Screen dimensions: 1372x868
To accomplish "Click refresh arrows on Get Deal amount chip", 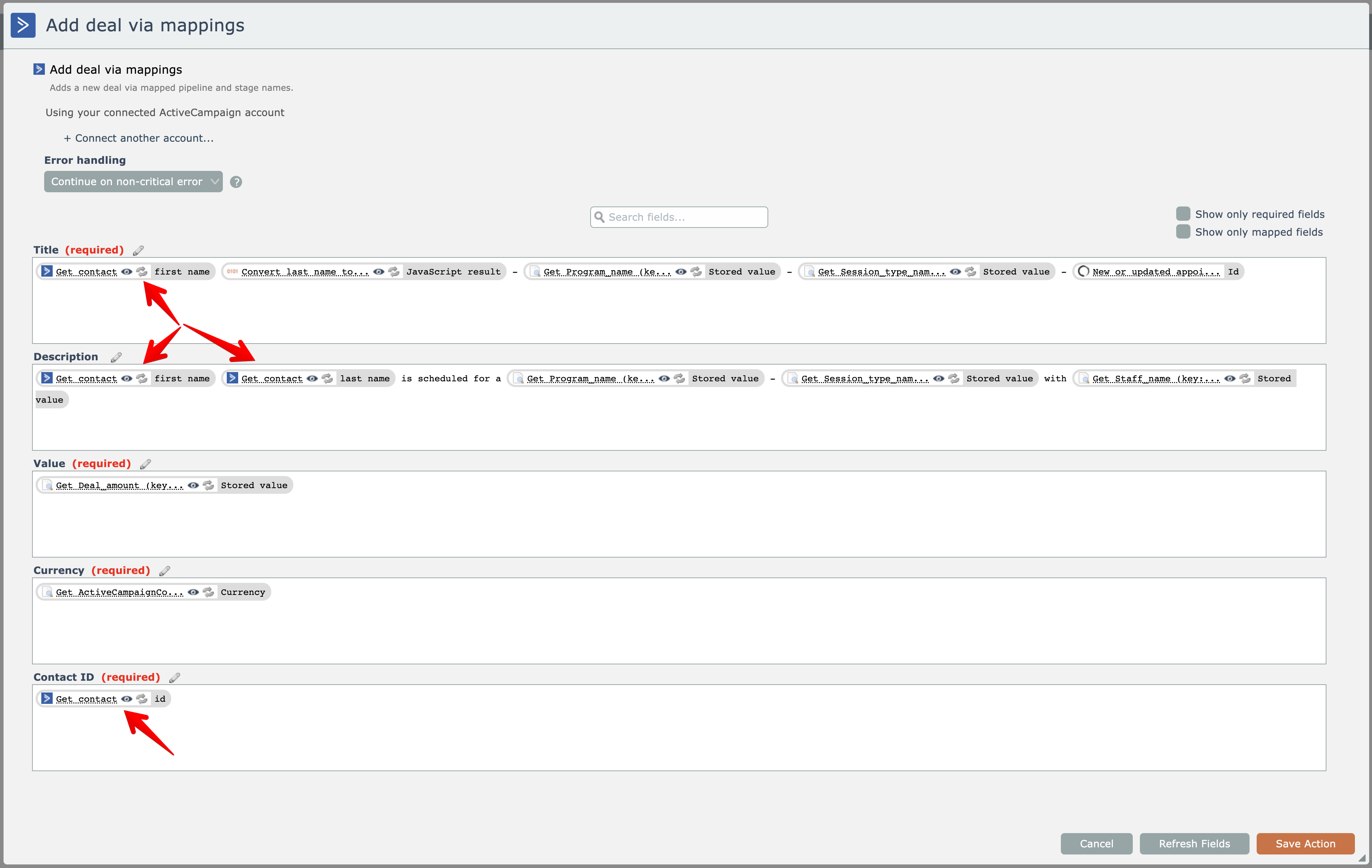I will pos(209,486).
